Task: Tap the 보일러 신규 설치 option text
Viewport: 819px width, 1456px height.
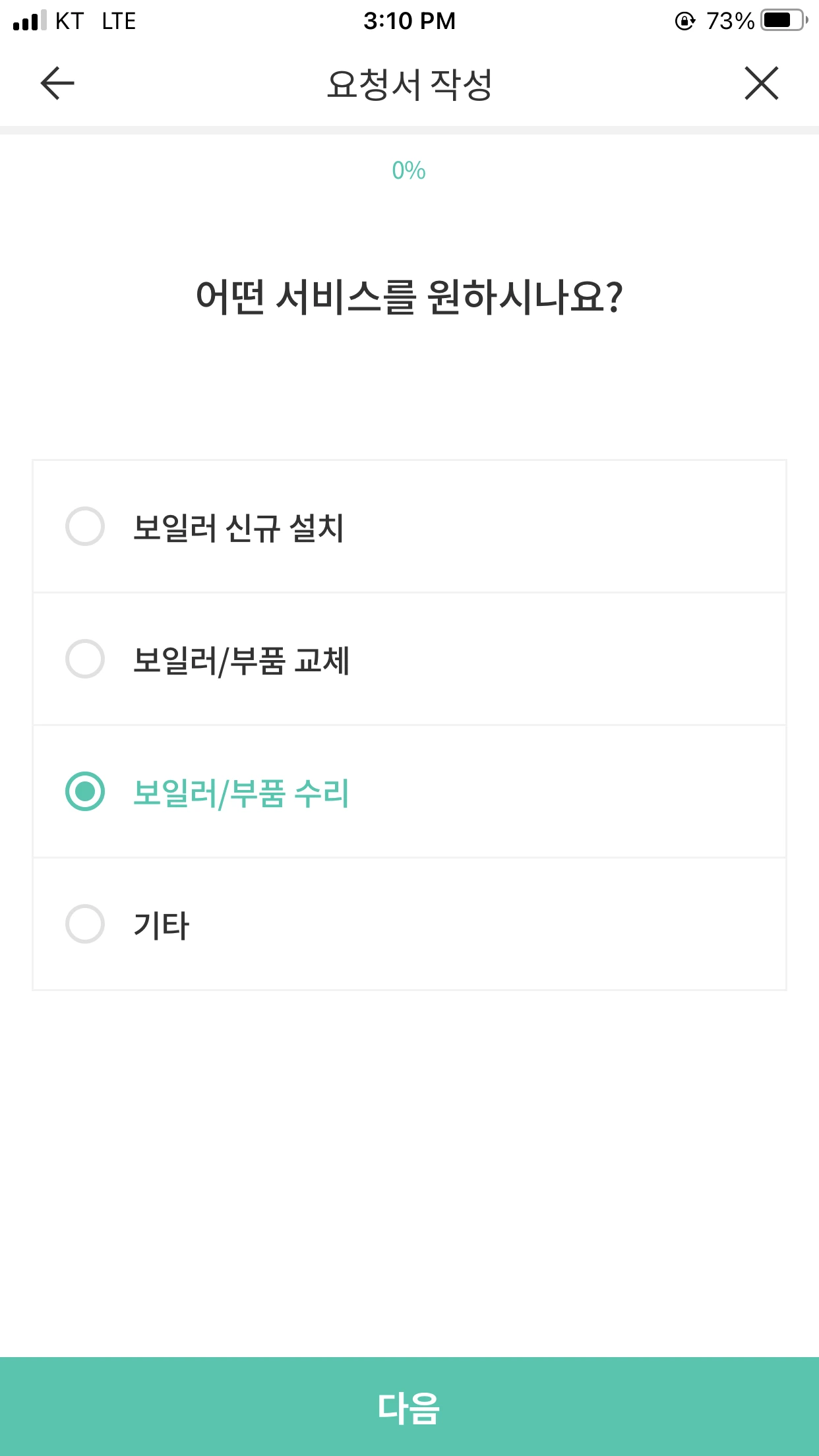Action: tap(239, 528)
